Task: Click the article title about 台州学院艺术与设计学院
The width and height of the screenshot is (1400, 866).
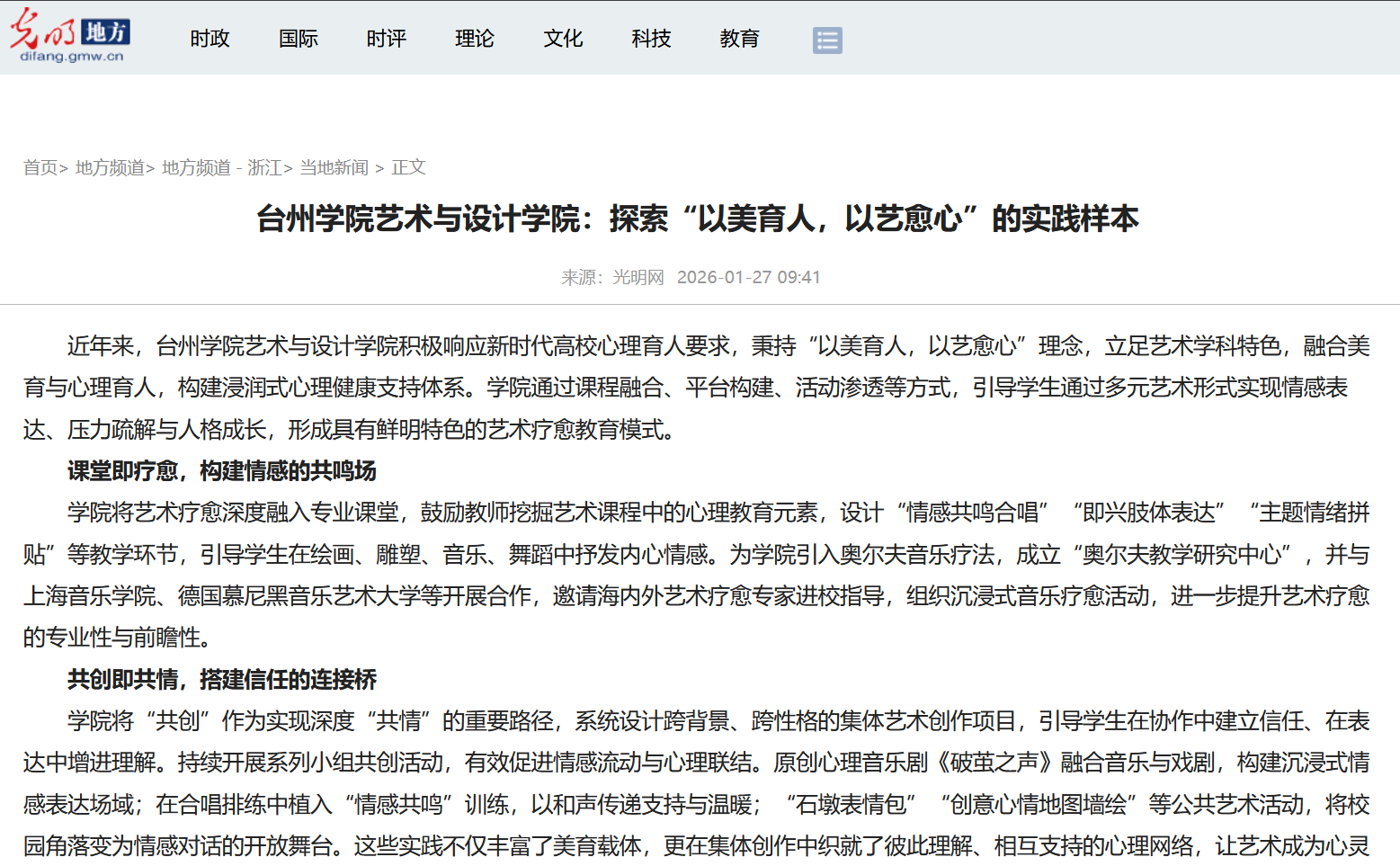Action: tap(698, 219)
